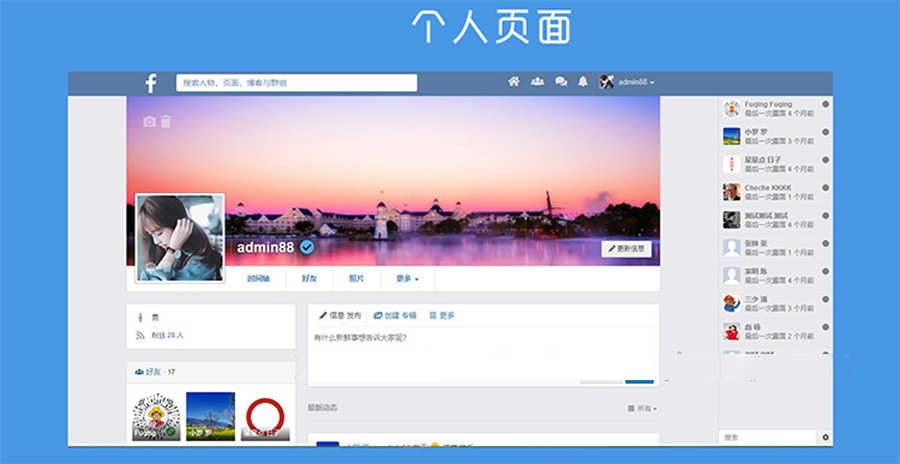
Task: Open the 所有 feed filter dropdown
Action: pyautogui.click(x=642, y=408)
